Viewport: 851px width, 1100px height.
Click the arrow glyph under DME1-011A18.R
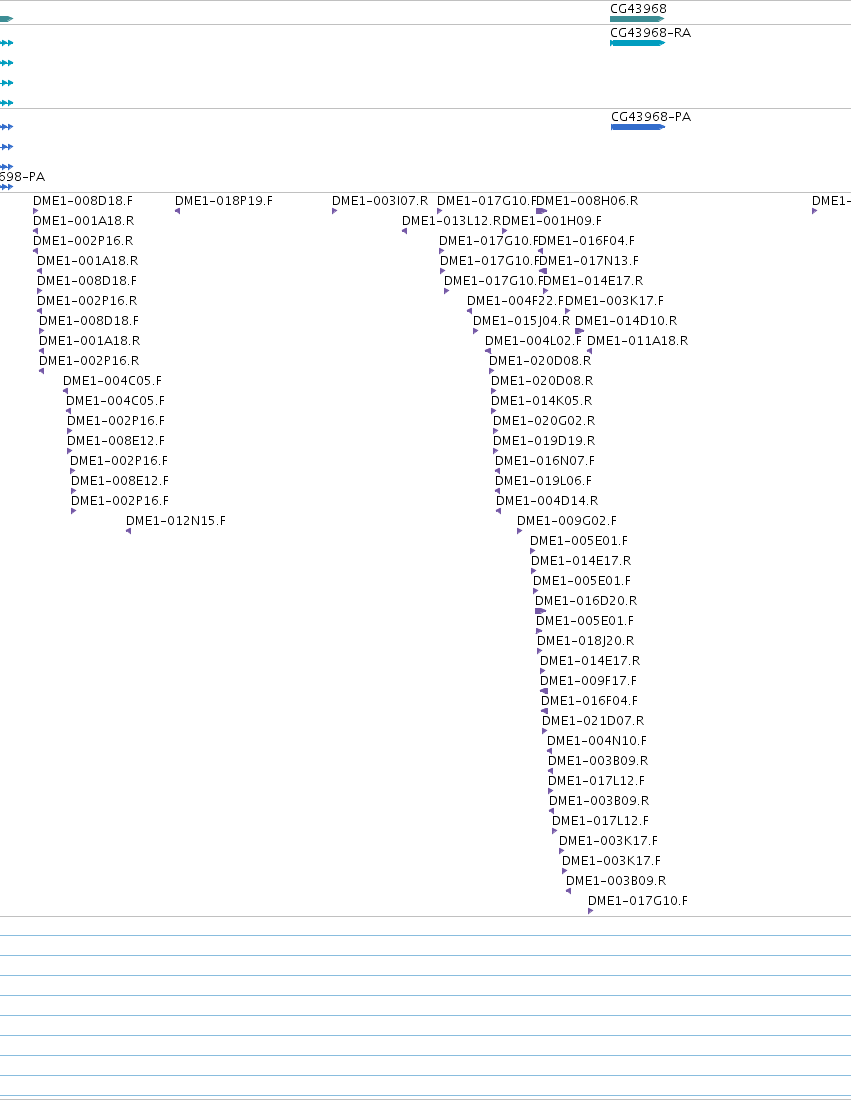589,351
